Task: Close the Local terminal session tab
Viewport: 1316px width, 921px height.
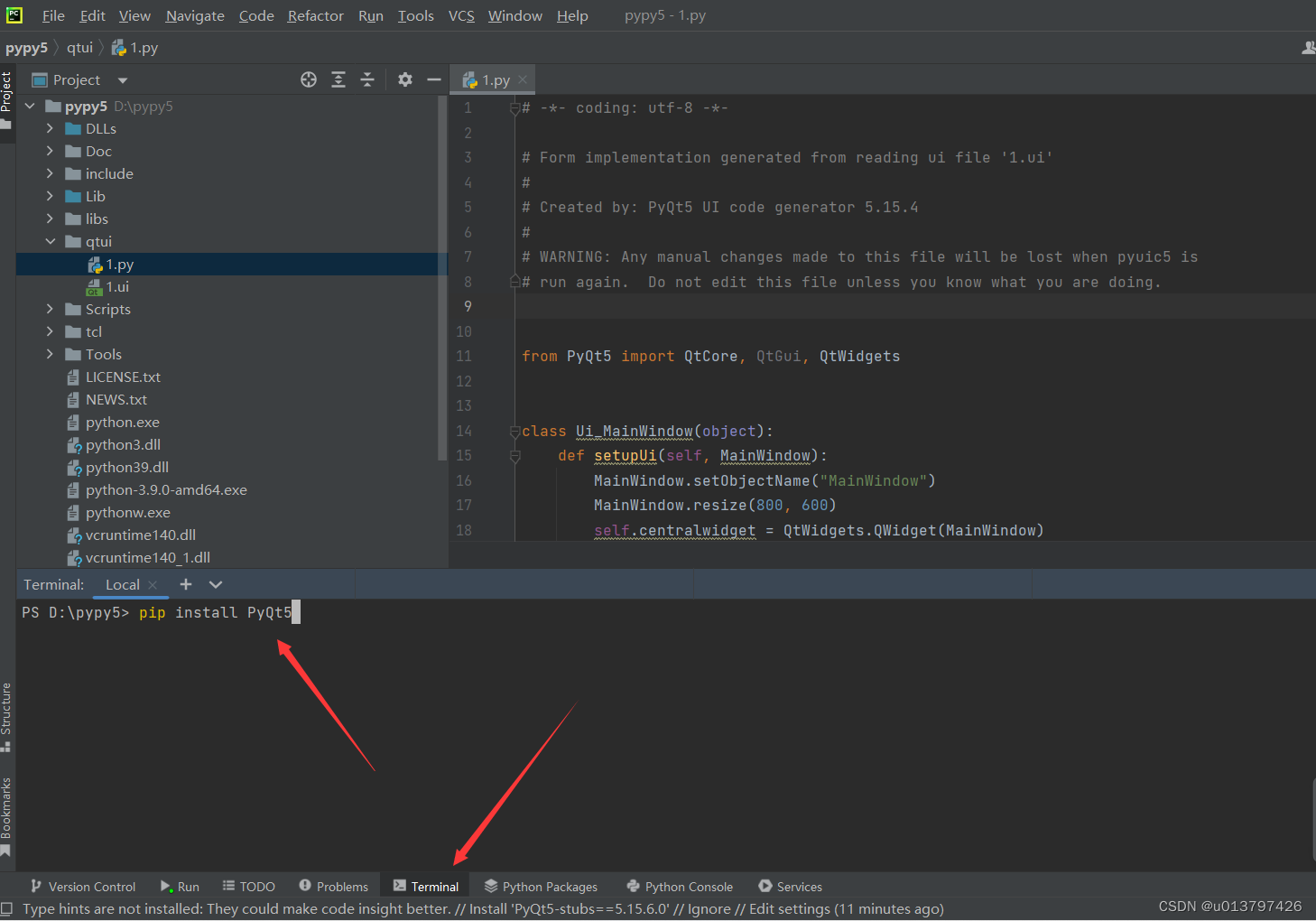Action: click(x=153, y=584)
